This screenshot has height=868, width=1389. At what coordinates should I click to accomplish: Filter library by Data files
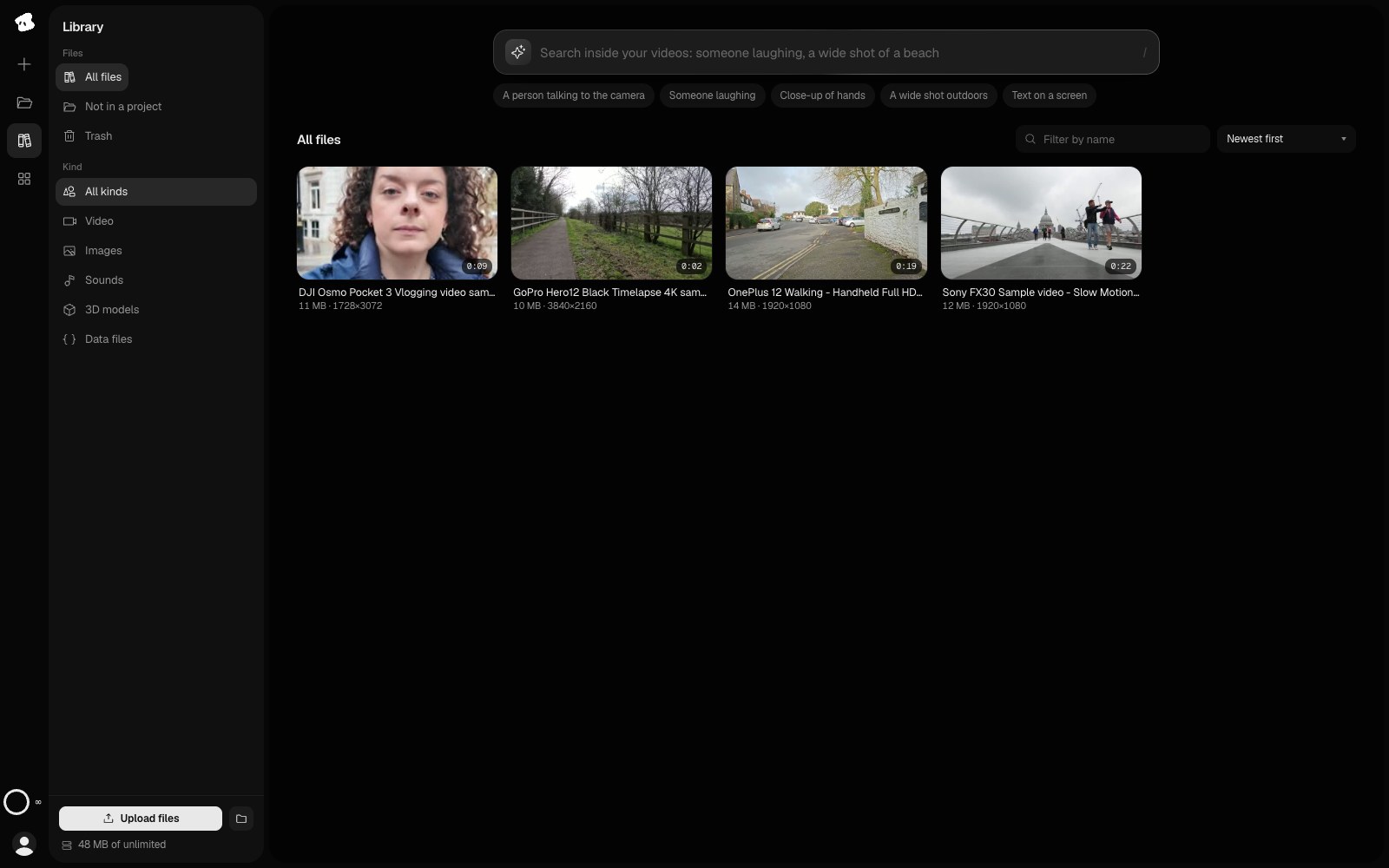[x=156, y=339]
